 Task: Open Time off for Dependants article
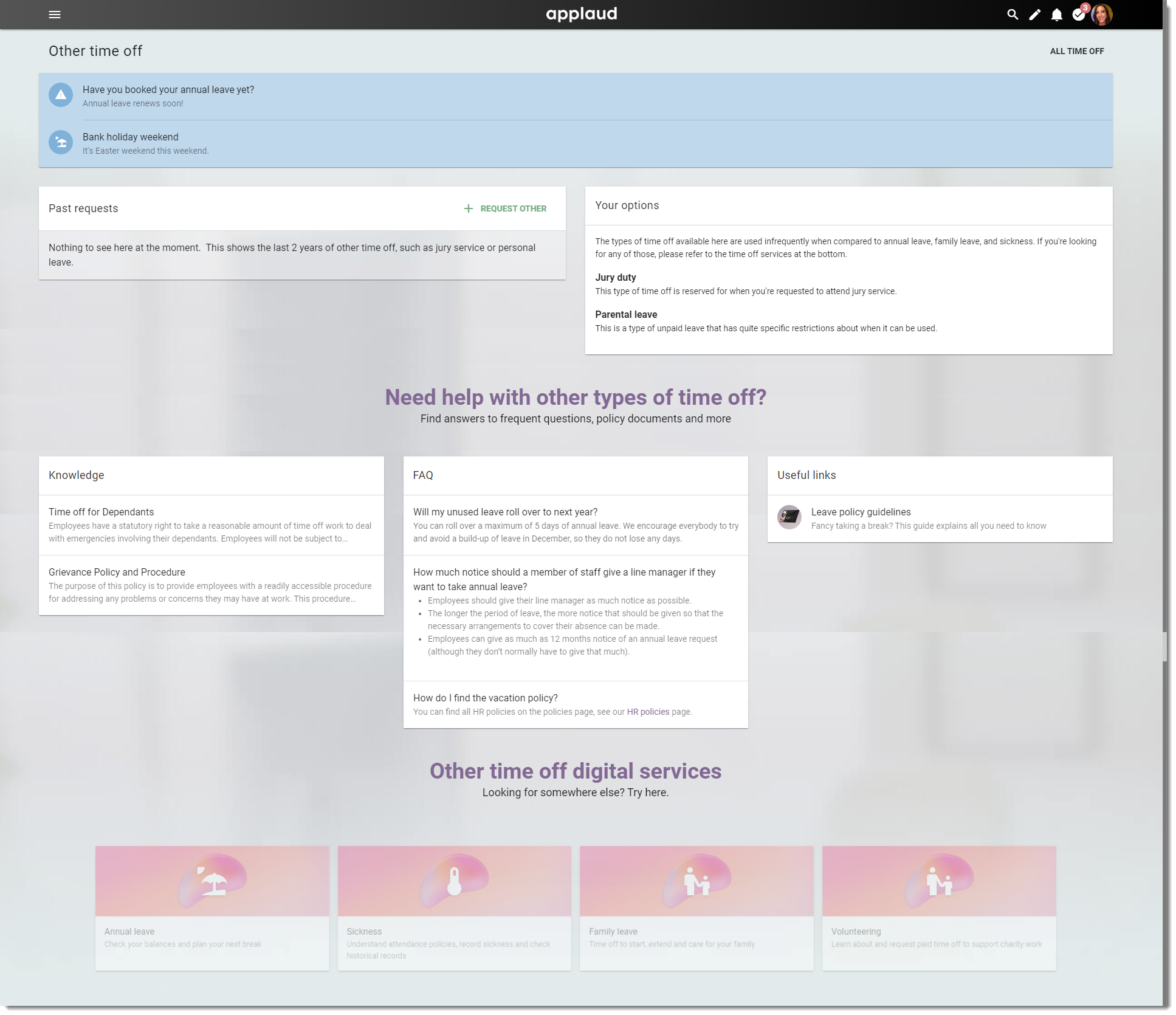[x=211, y=525]
